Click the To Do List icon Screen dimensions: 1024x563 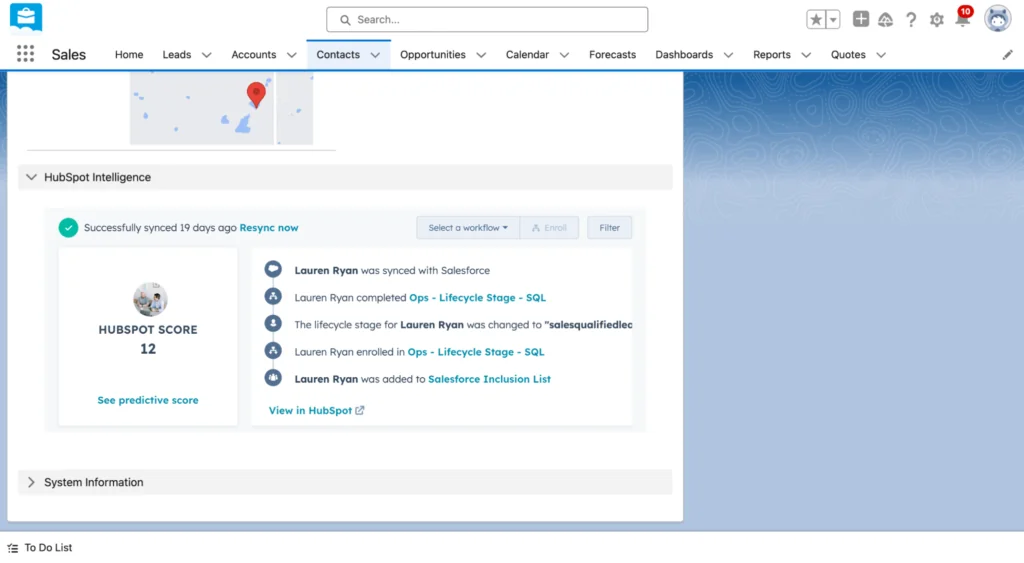tap(13, 548)
